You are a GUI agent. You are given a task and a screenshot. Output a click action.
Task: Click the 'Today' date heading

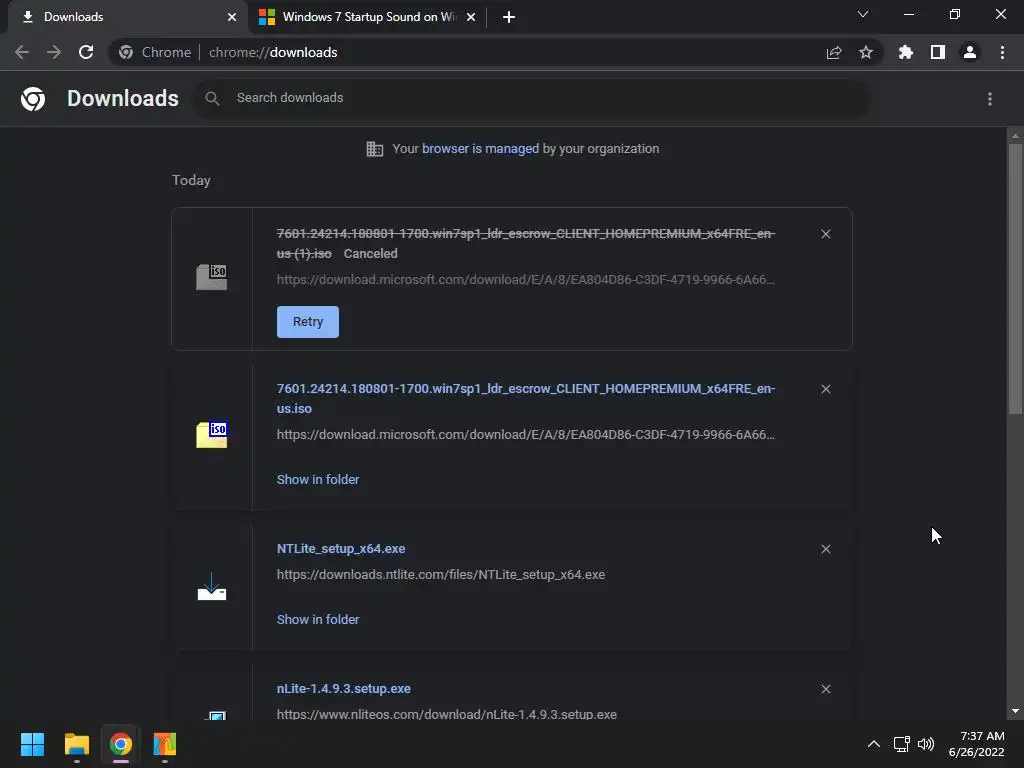(x=191, y=180)
